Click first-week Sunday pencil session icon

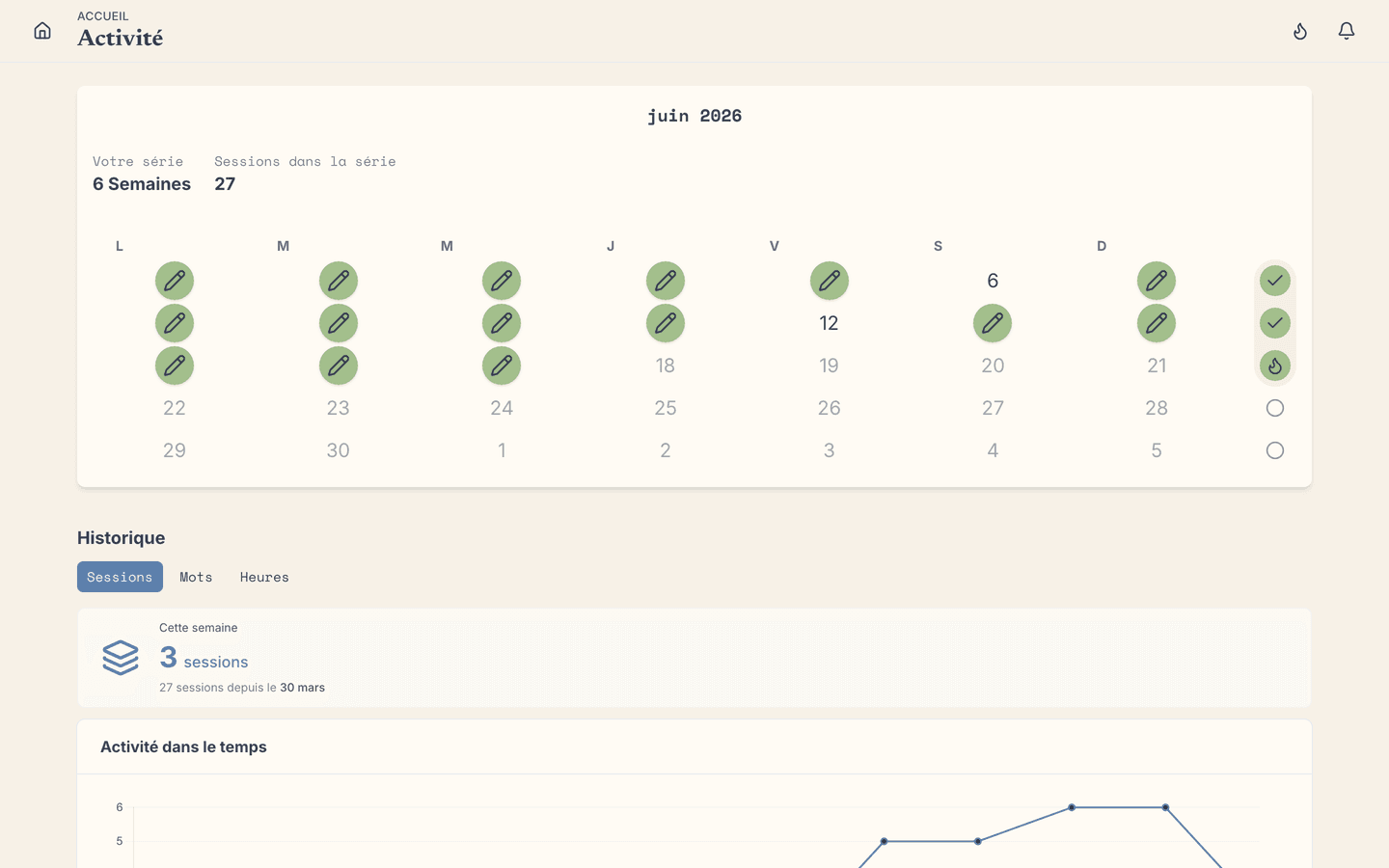pyautogui.click(x=1157, y=281)
